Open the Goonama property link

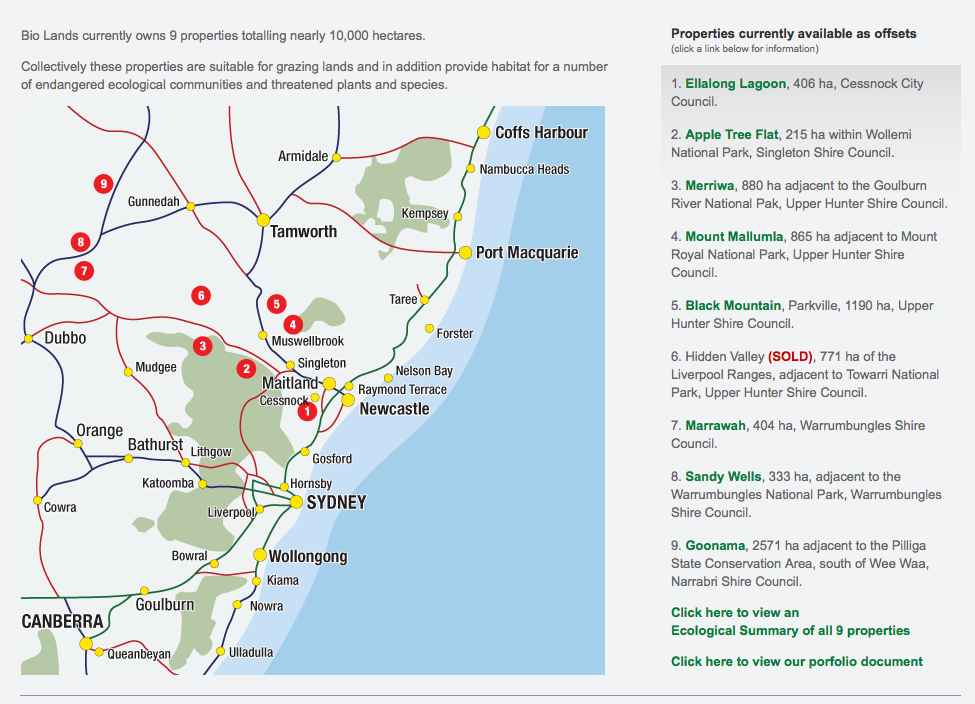coord(715,546)
